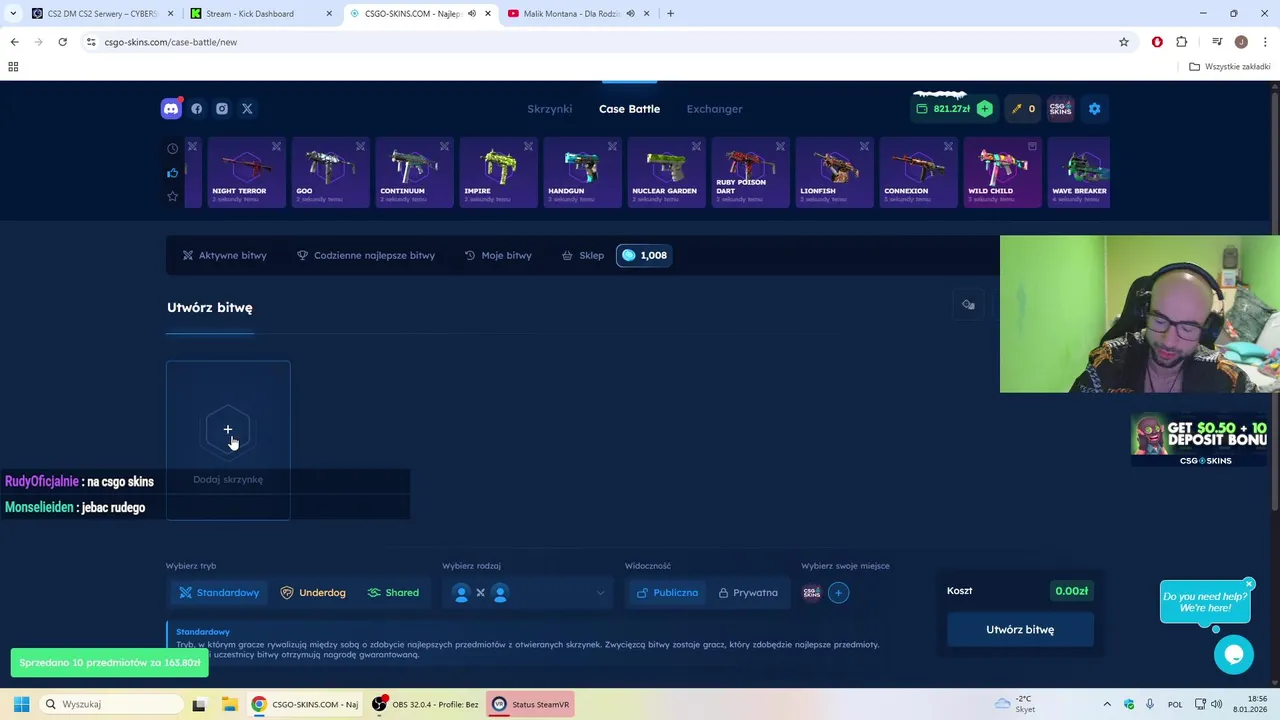Switch to Malik Montana browser tab

578,14
